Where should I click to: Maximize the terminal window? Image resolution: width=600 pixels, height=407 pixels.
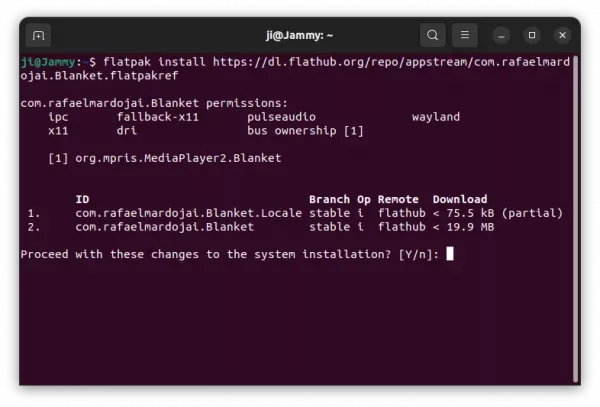tap(532, 35)
